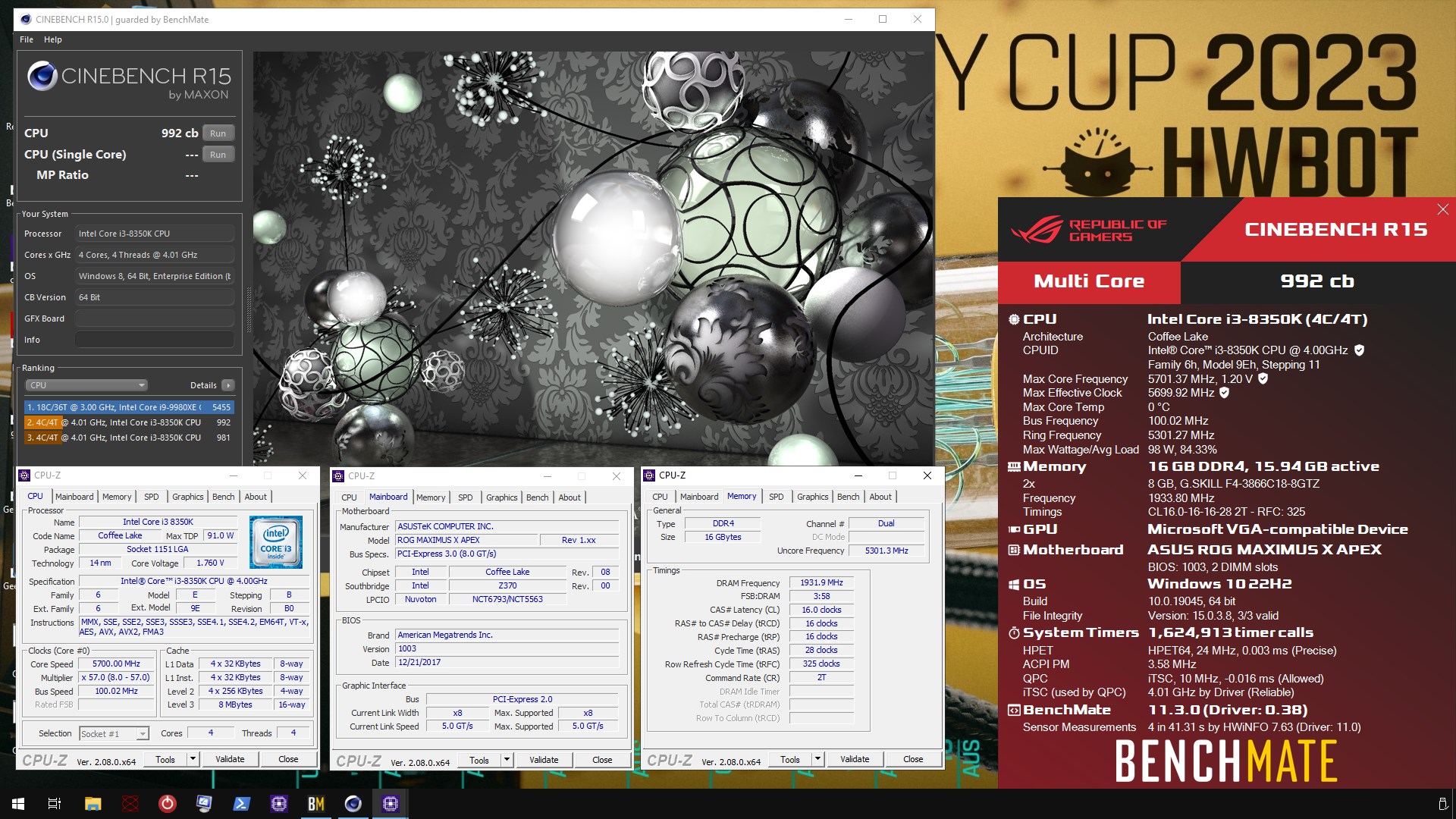Click the red power button taskbar icon

168,804
